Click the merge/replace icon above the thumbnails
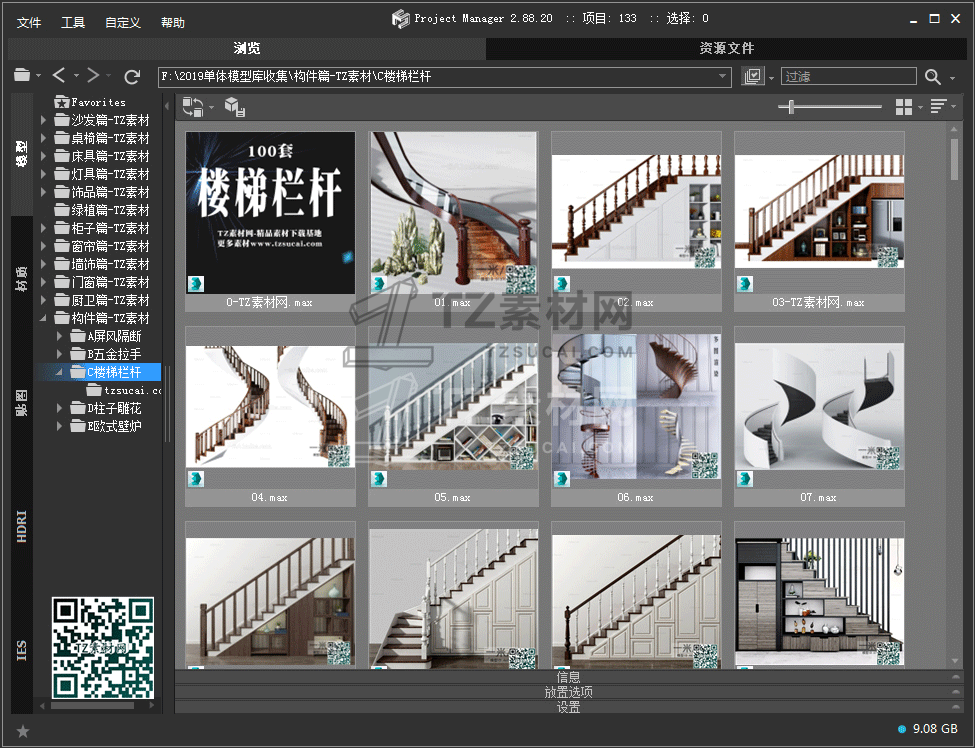The image size is (975, 748). (191, 107)
